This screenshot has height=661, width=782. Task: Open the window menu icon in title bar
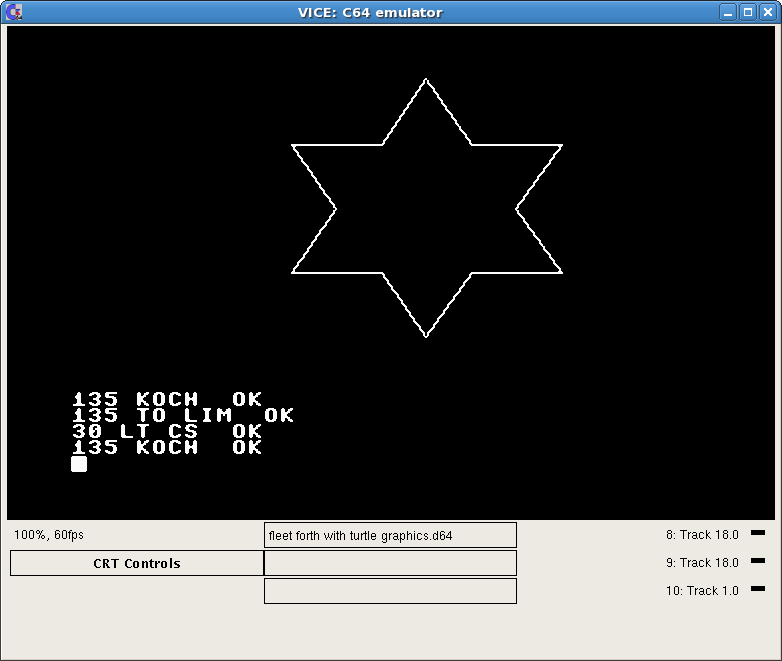click(13, 12)
